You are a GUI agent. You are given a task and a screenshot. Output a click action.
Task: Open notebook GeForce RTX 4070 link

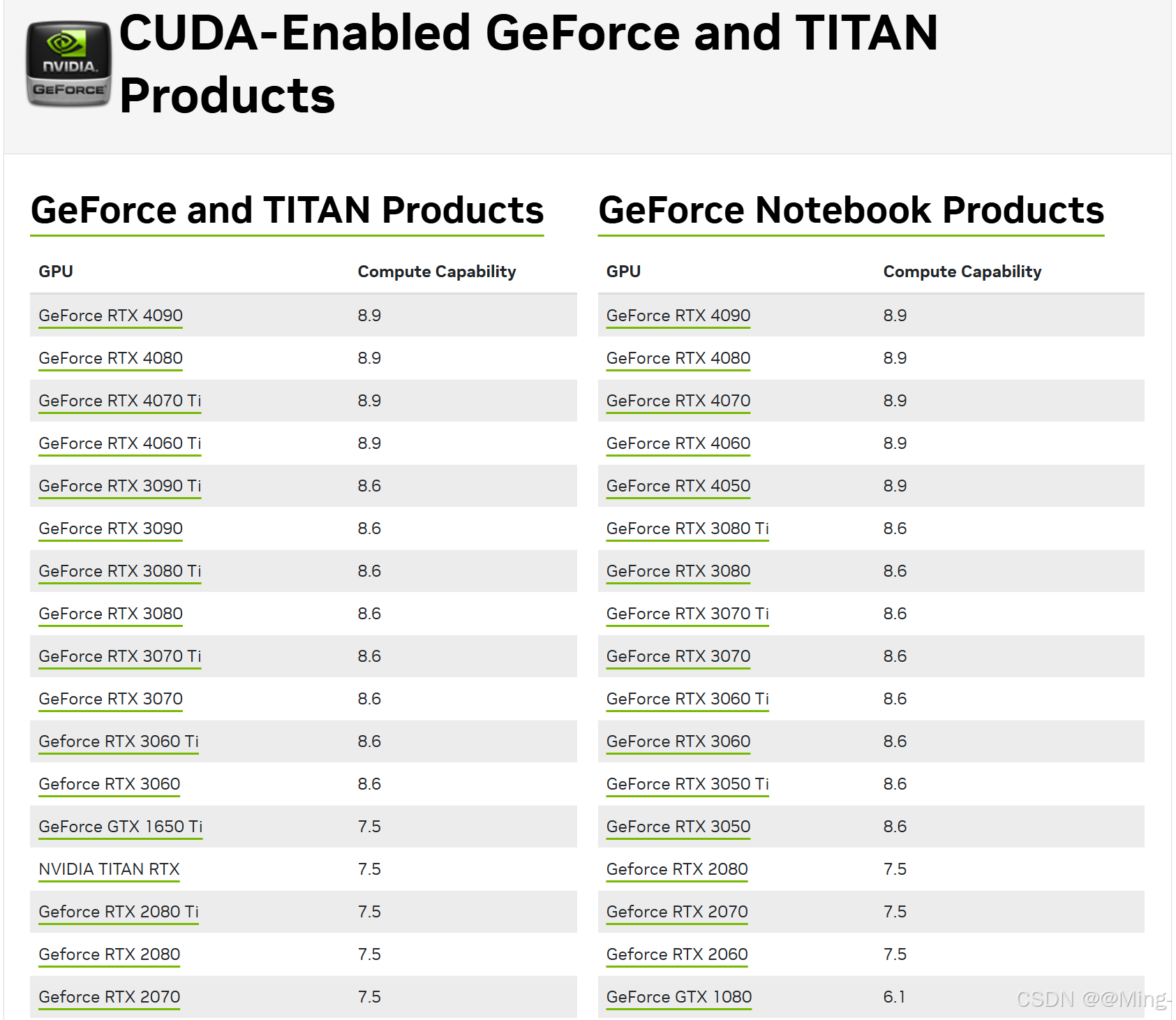click(x=678, y=401)
